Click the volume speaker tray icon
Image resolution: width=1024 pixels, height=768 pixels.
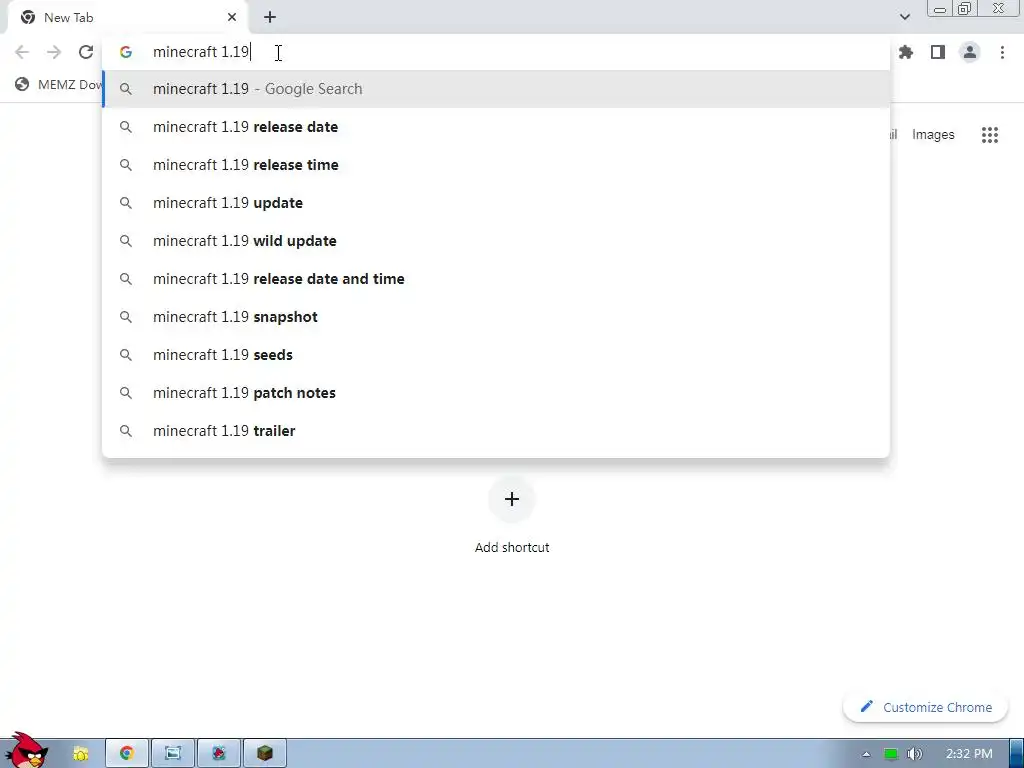click(x=914, y=754)
